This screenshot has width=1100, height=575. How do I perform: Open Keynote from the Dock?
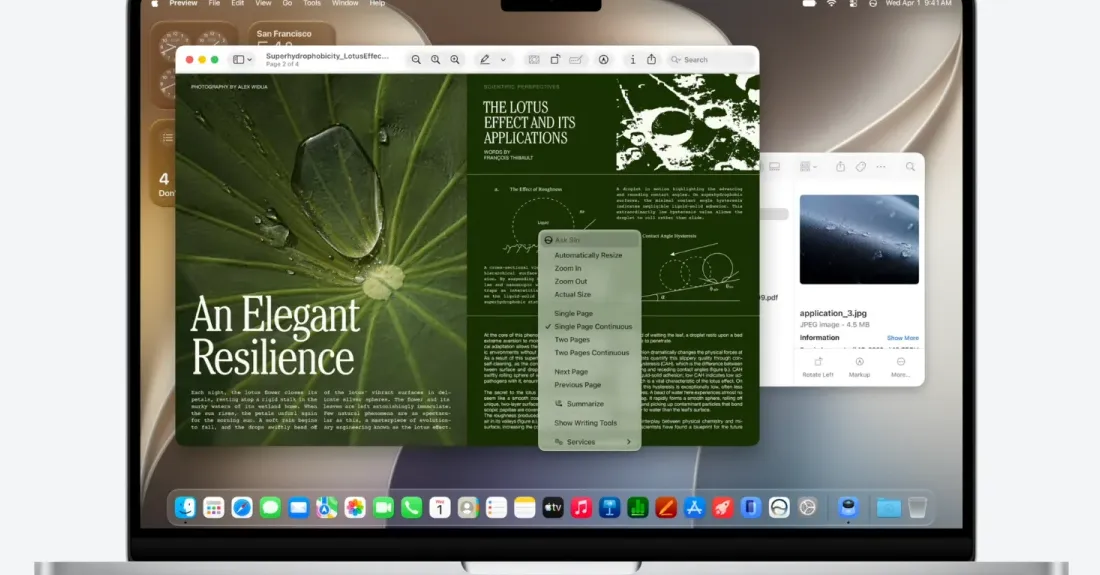[610, 507]
